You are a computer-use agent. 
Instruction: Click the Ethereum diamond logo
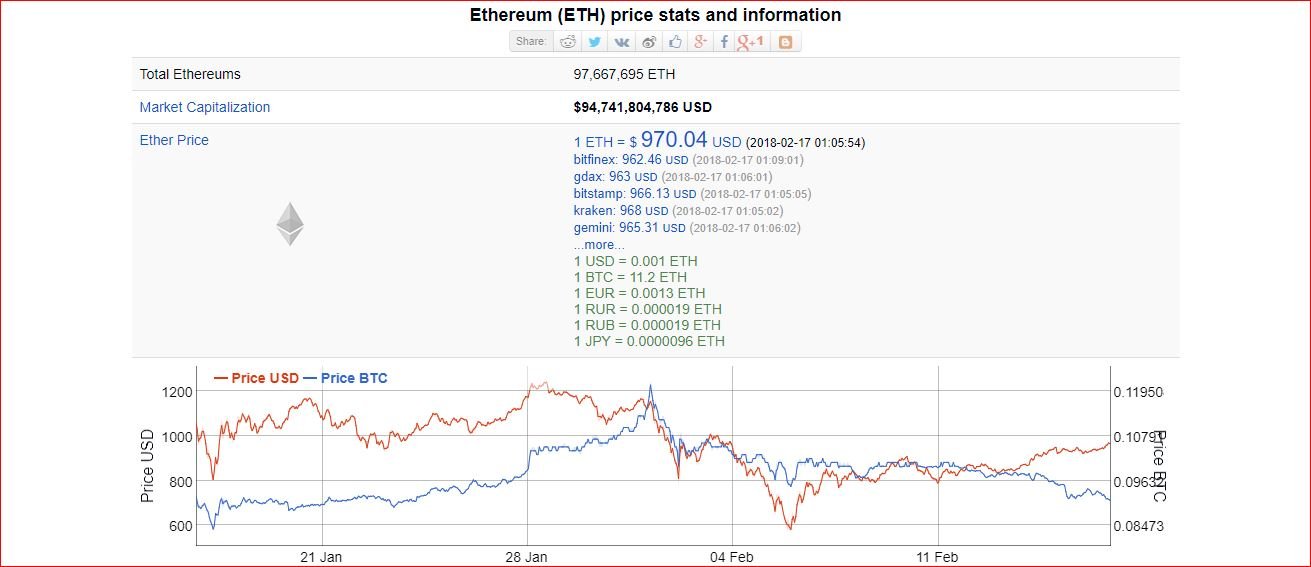tap(290, 224)
